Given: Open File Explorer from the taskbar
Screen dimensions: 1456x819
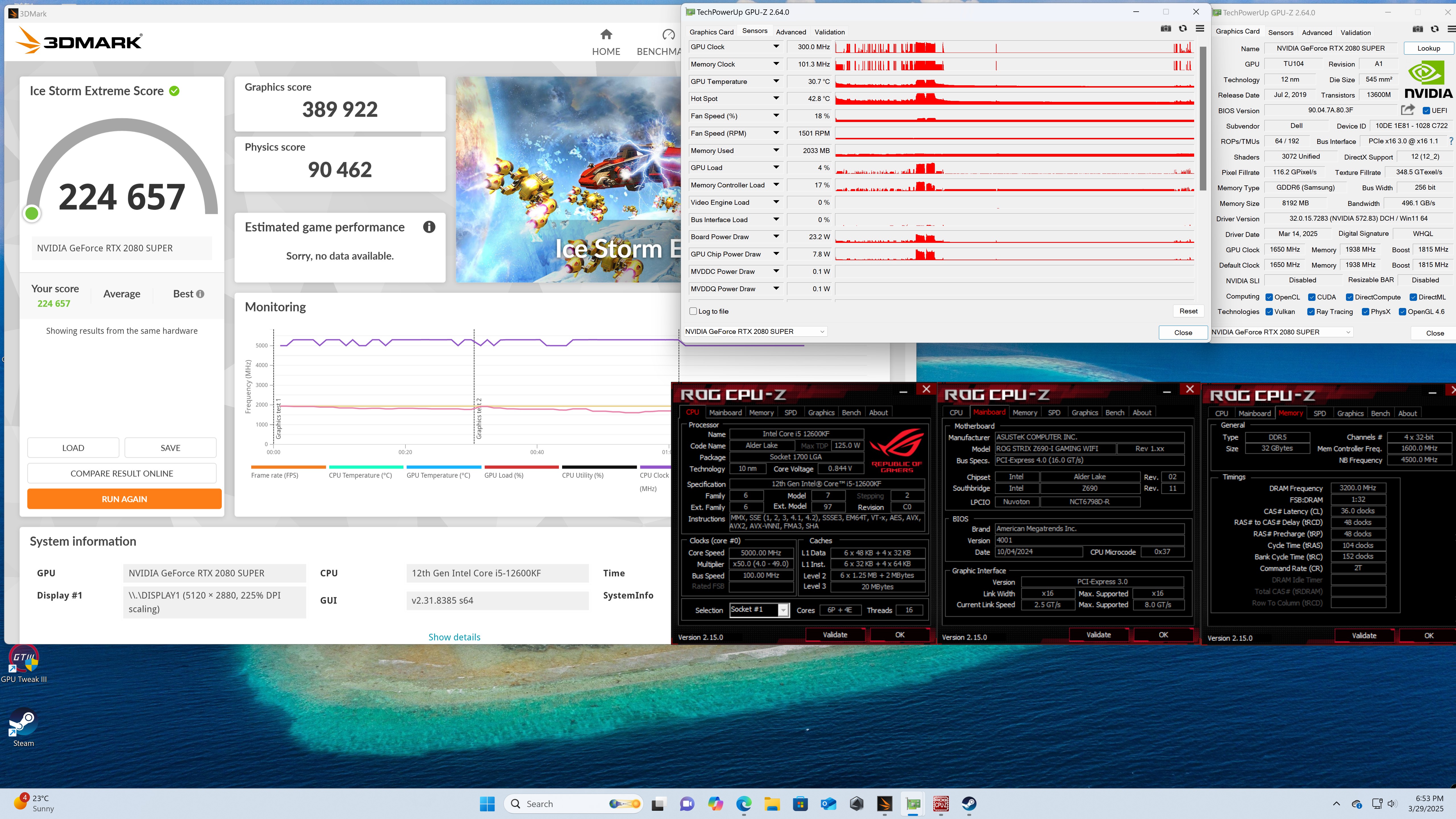Looking at the screenshot, I should (x=772, y=804).
